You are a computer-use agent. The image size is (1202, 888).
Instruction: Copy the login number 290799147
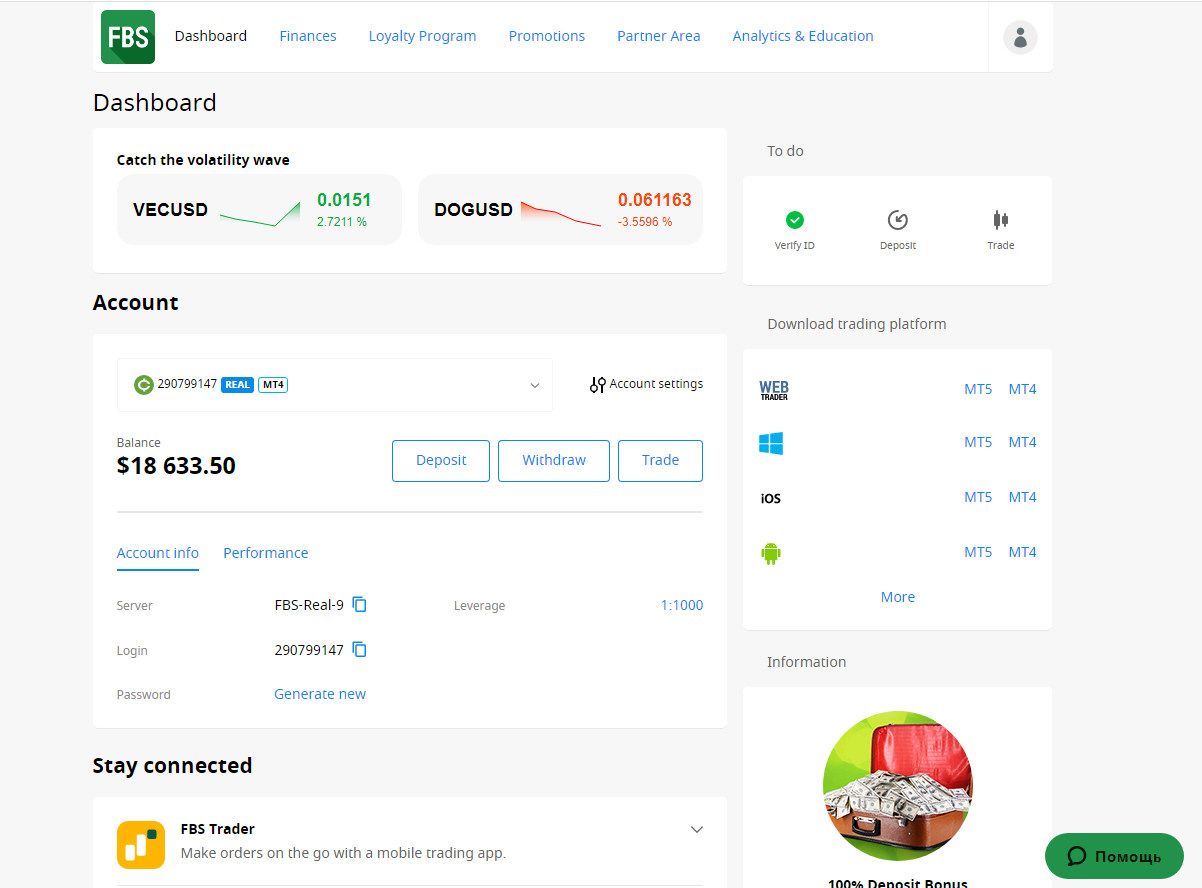(x=360, y=650)
